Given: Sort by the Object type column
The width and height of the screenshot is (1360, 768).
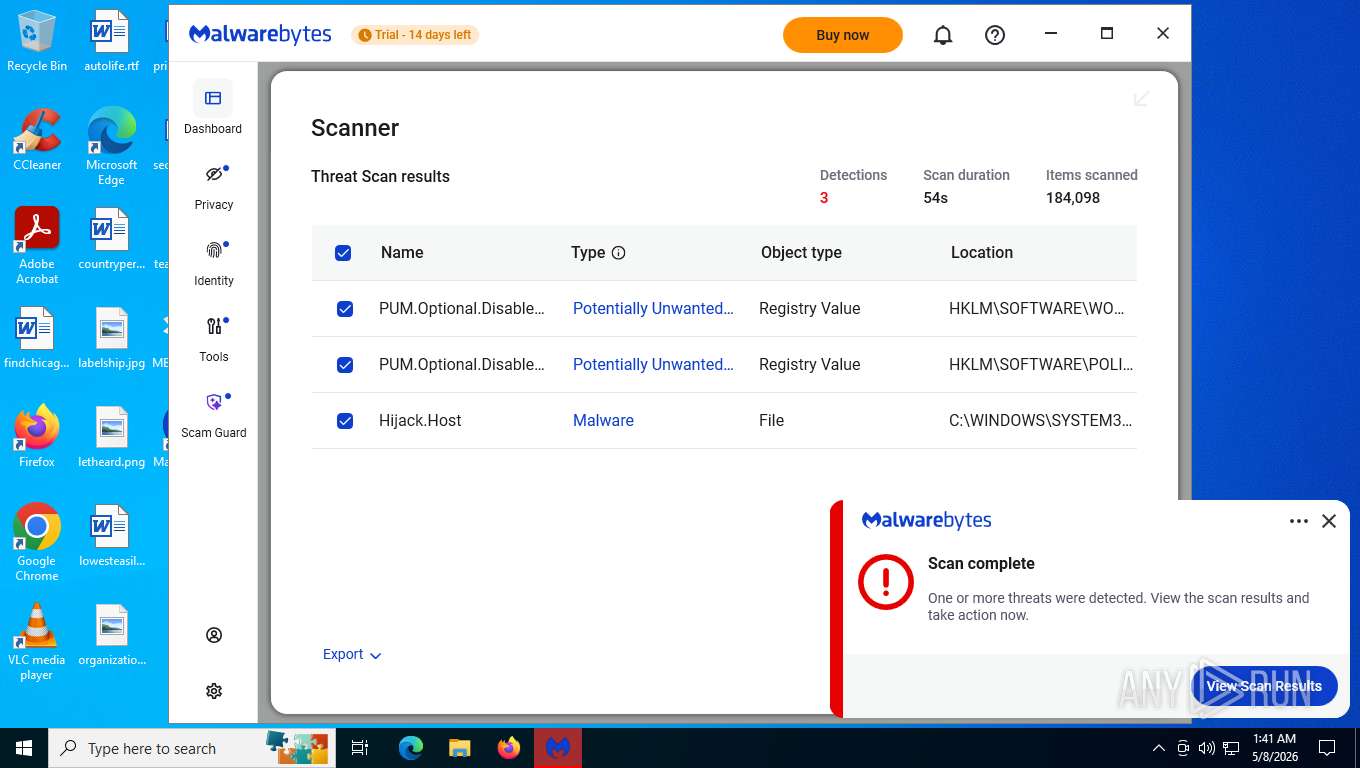Looking at the screenshot, I should [801, 252].
